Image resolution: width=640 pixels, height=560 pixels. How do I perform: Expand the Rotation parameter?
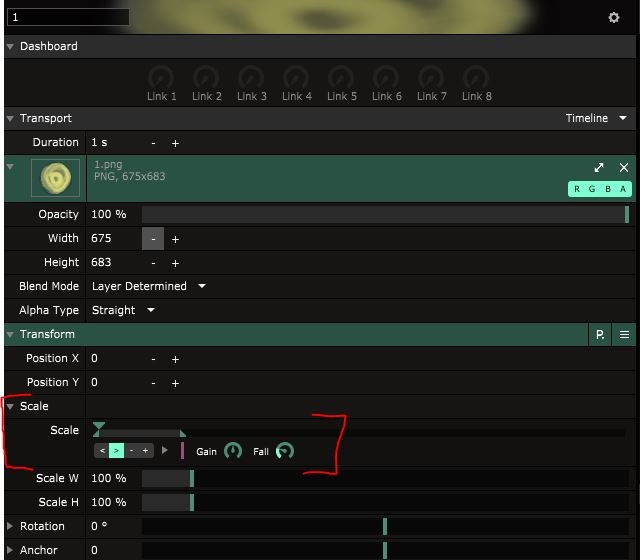[x=11, y=526]
